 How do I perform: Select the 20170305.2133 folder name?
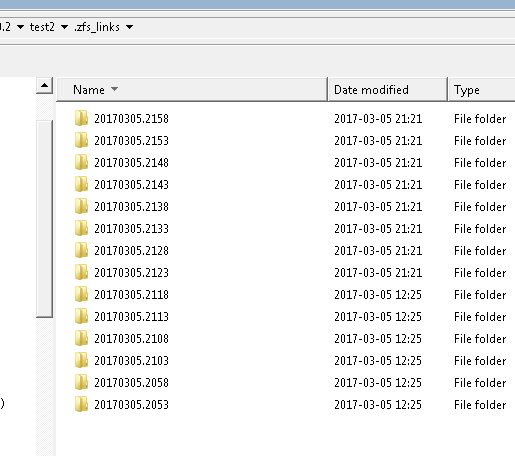click(131, 229)
